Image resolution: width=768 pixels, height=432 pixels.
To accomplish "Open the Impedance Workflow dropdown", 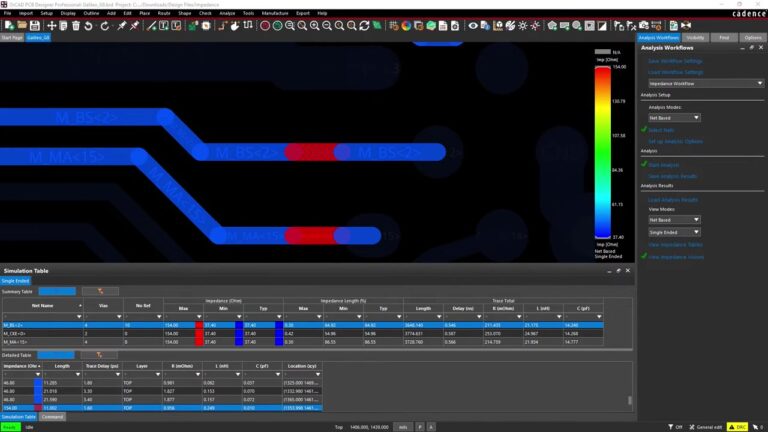I will [706, 84].
